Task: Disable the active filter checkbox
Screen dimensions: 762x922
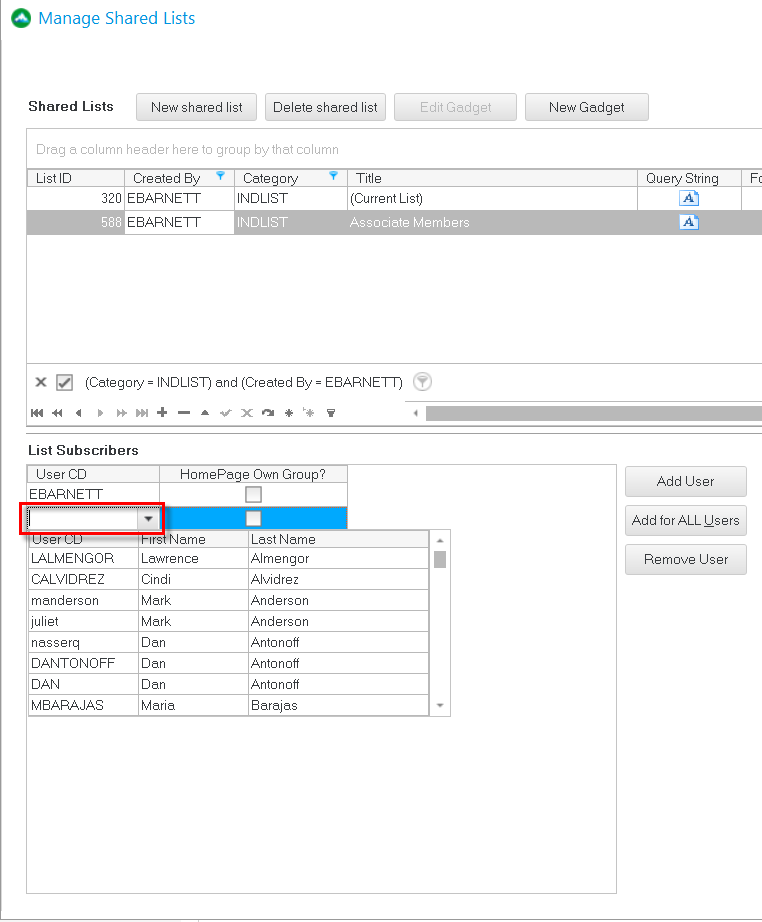Action: [64, 383]
